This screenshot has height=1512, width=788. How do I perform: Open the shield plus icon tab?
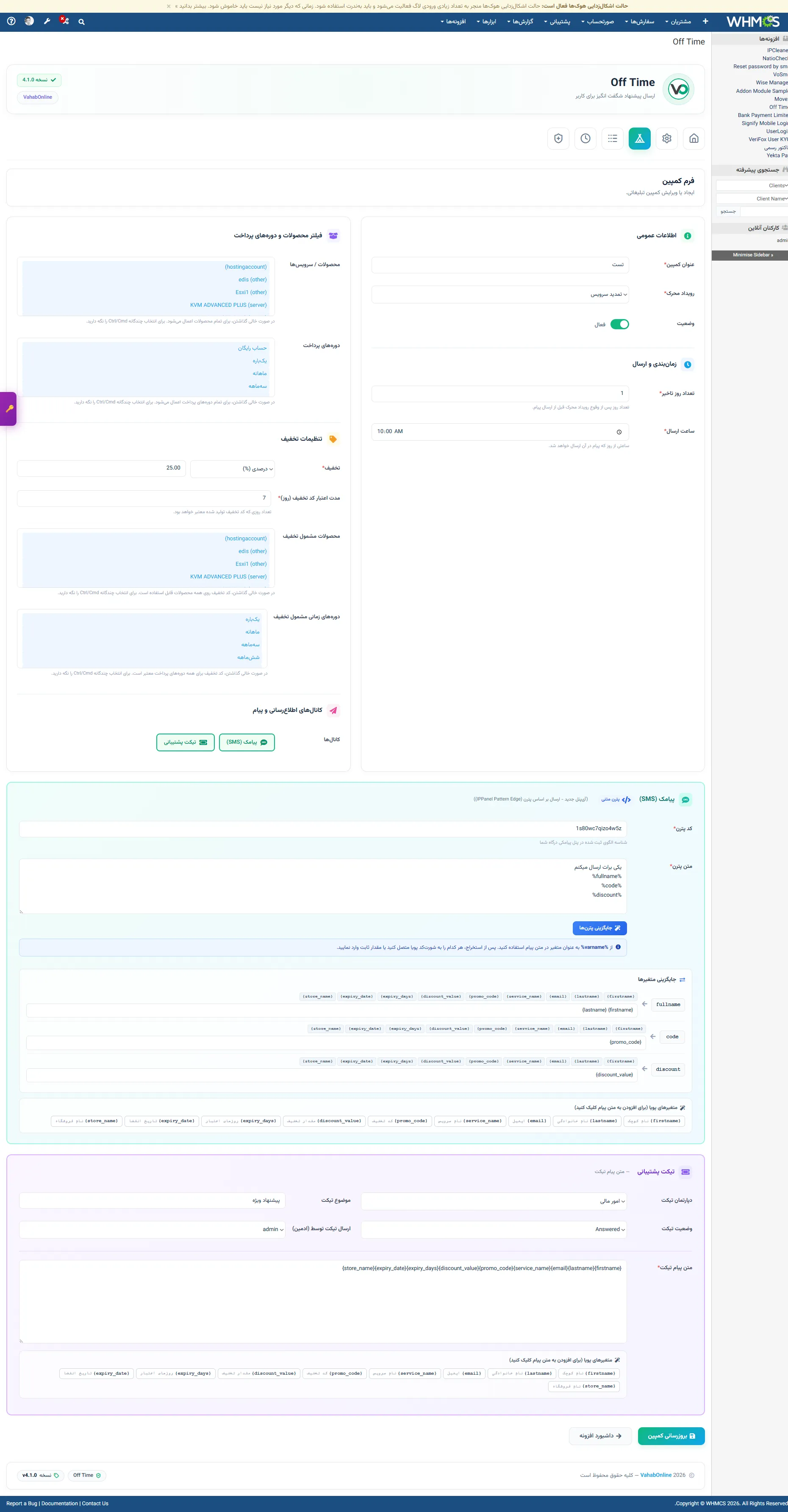[558, 139]
